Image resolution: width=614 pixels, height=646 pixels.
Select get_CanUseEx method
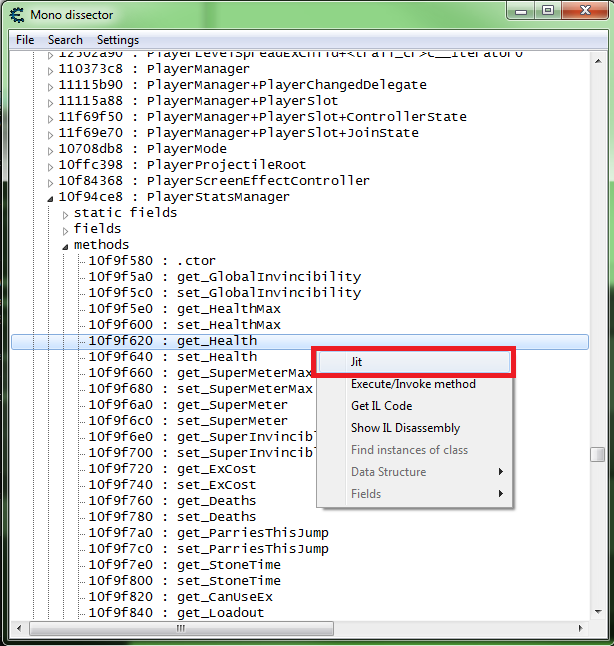[180, 597]
